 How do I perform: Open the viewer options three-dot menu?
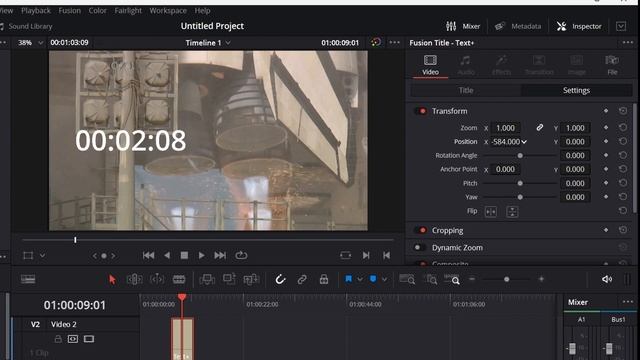[394, 42]
